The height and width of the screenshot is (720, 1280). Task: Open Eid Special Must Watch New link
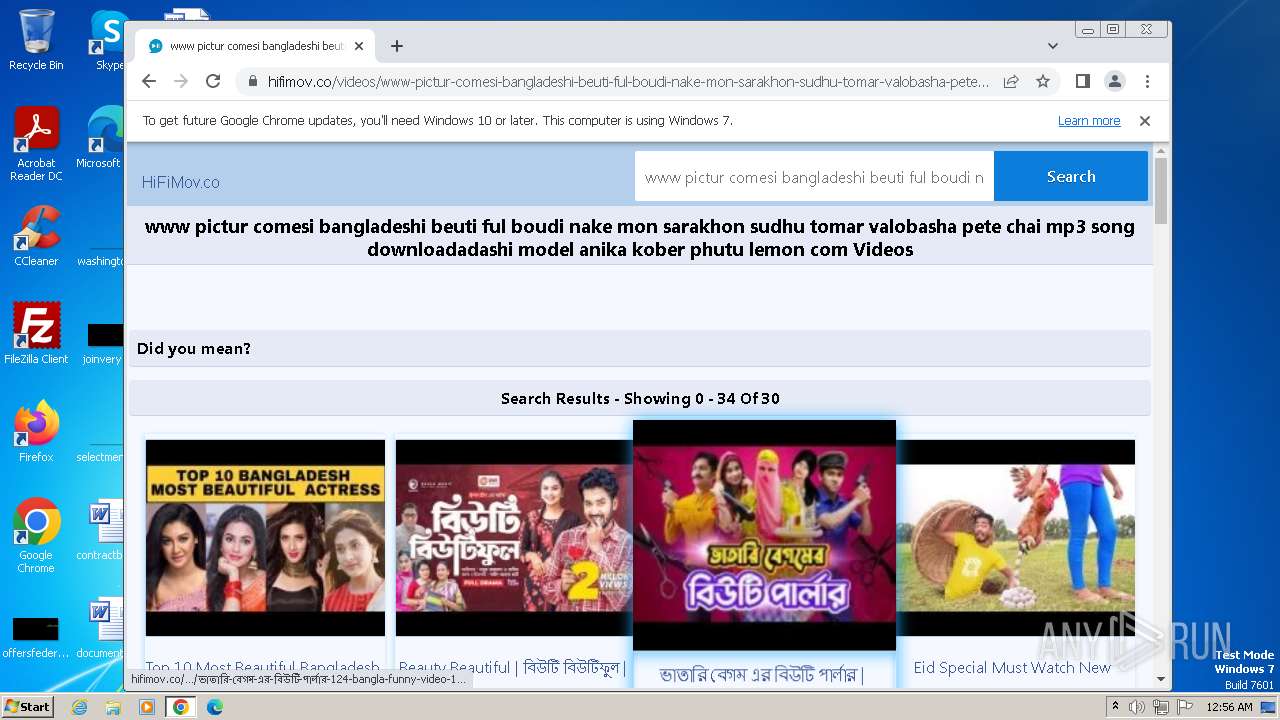(x=1012, y=667)
